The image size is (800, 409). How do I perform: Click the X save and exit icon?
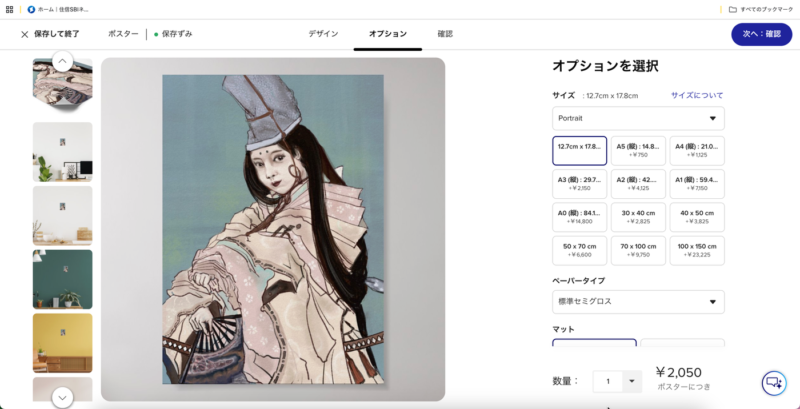(24, 35)
